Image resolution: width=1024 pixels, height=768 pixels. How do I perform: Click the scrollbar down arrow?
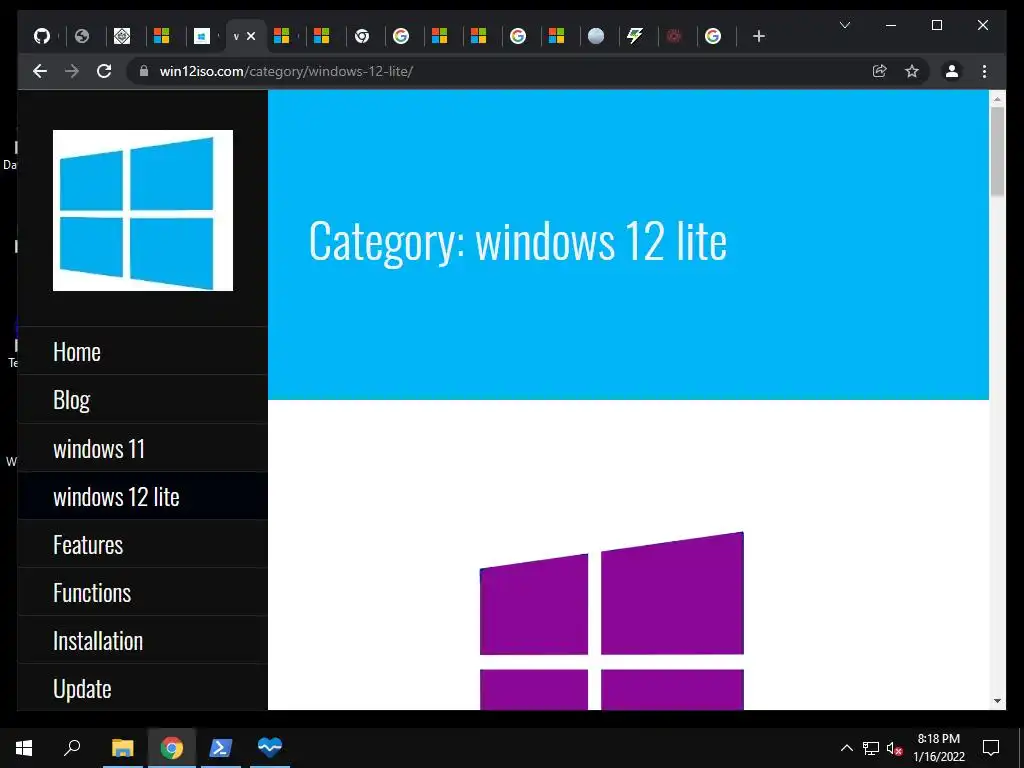997,701
